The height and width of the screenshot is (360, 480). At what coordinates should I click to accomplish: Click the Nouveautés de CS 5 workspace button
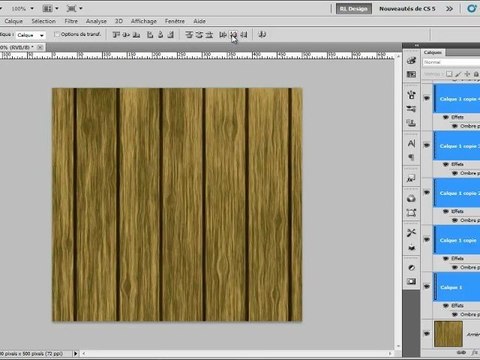[x=407, y=9]
